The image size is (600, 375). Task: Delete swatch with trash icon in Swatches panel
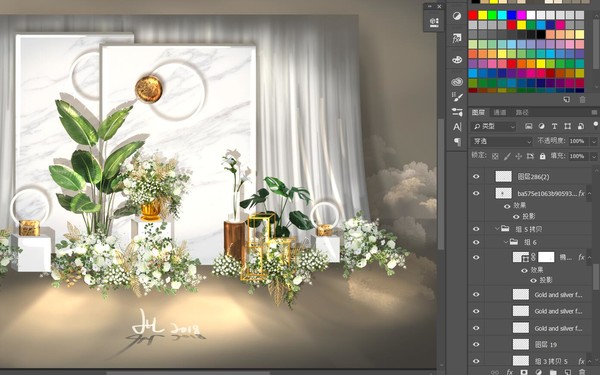[582, 99]
